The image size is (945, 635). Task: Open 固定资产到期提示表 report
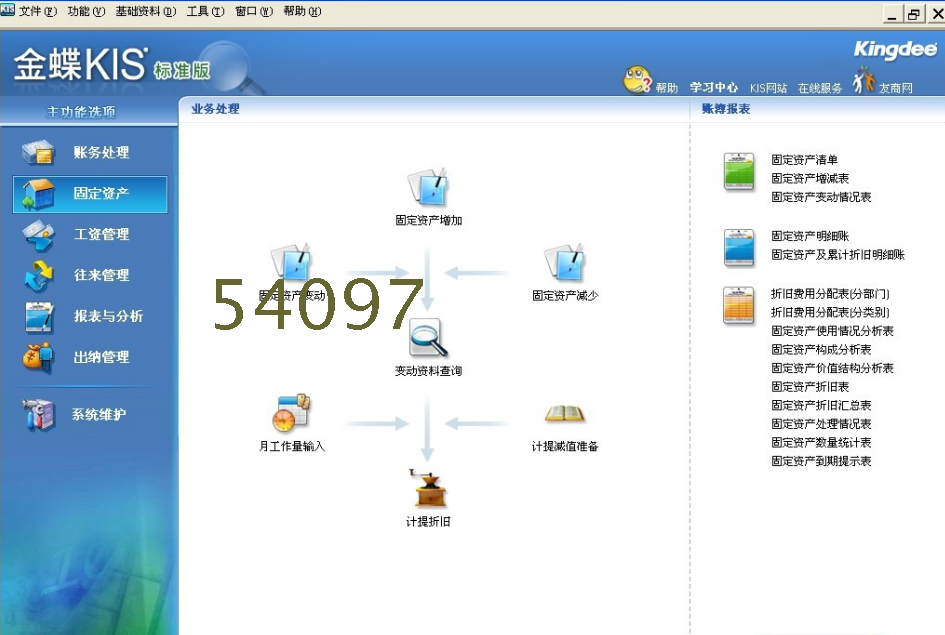pos(821,461)
